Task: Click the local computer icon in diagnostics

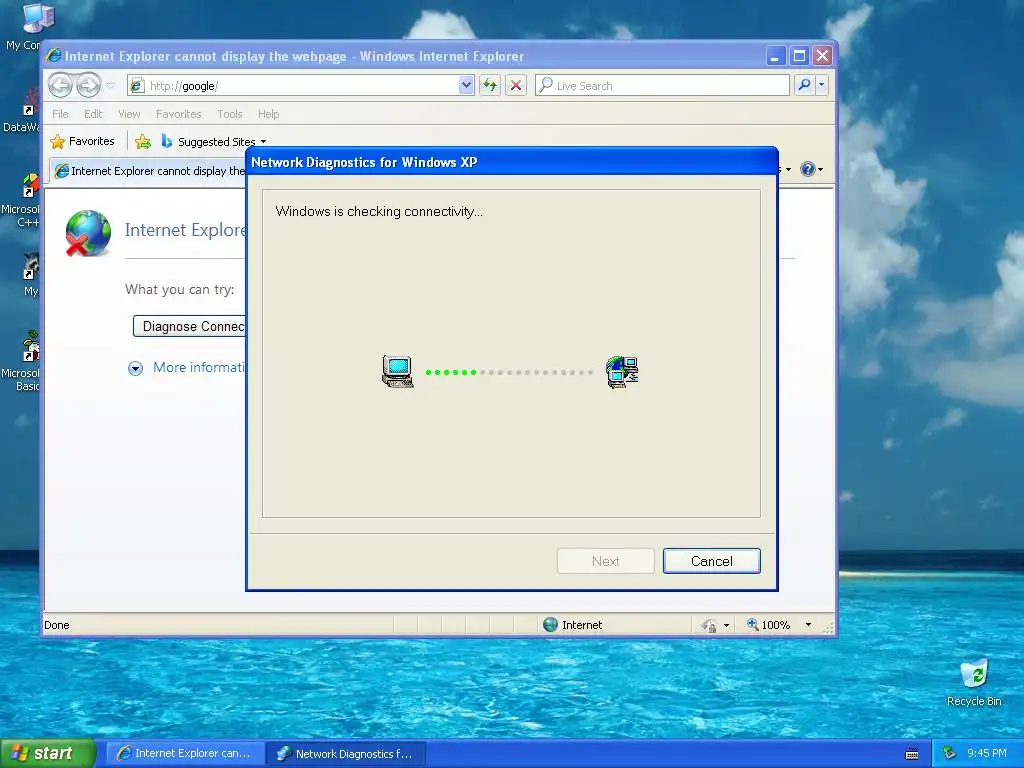Action: pos(398,372)
